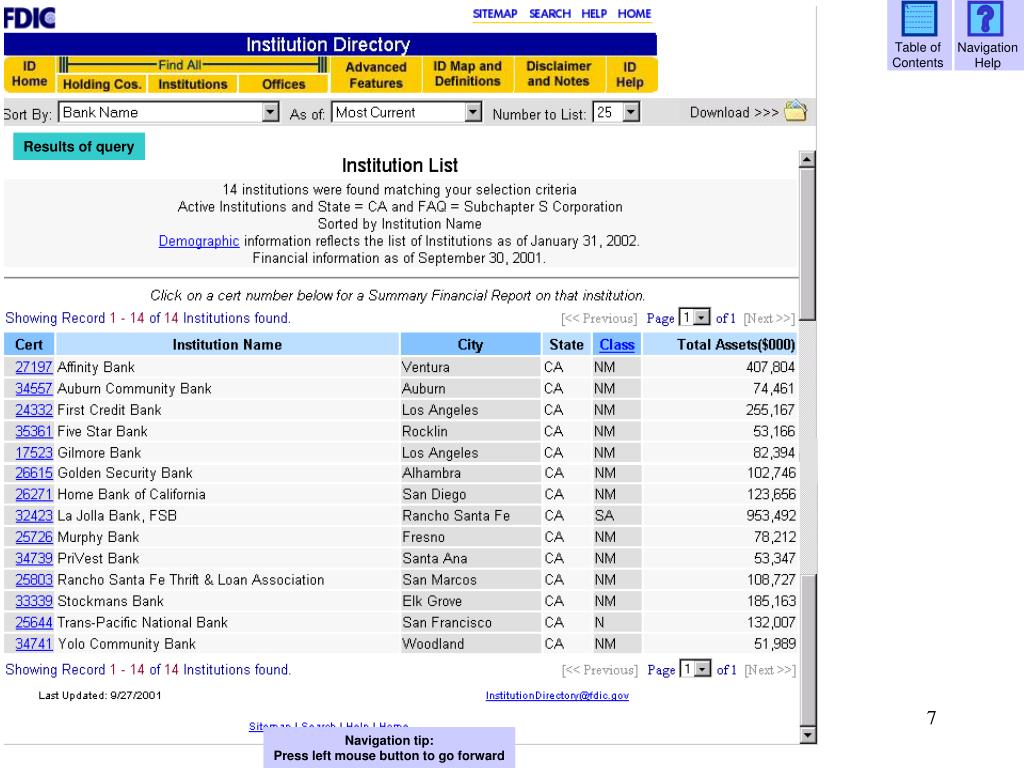Open the Number to List dropdown
This screenshot has width=1024, height=768.
(x=630, y=112)
